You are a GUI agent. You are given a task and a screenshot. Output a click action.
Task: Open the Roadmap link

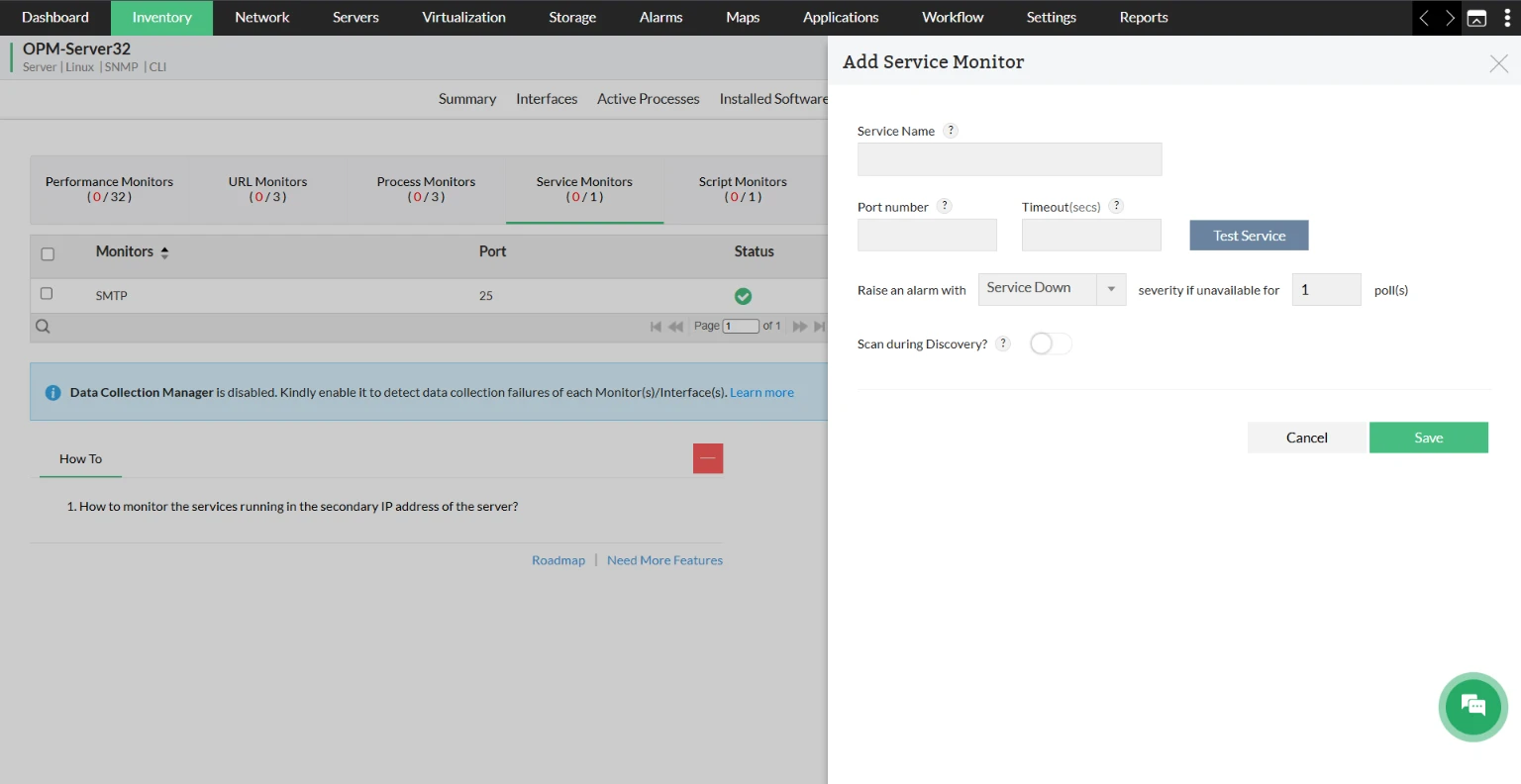(558, 560)
